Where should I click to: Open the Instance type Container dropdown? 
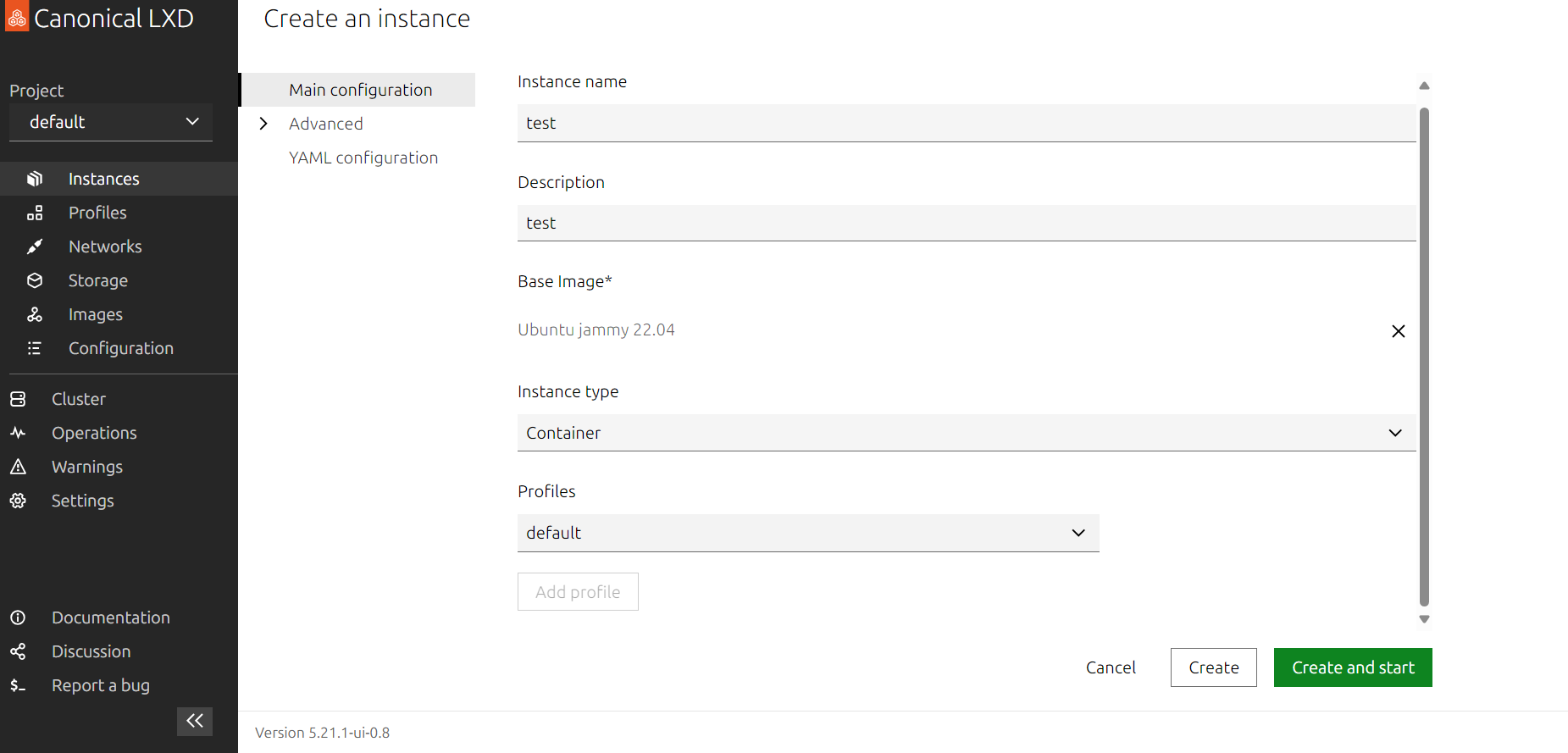[x=967, y=433]
